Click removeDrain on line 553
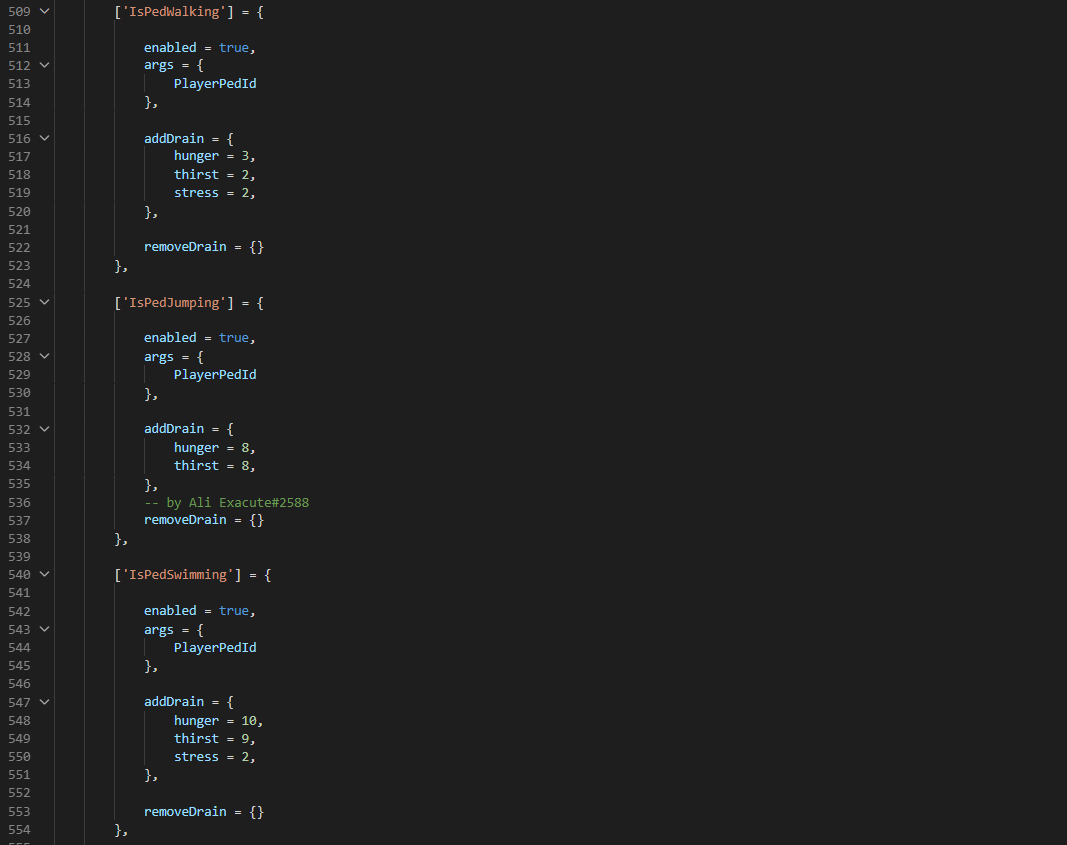Screen dimensions: 1067x845 (x=185, y=812)
